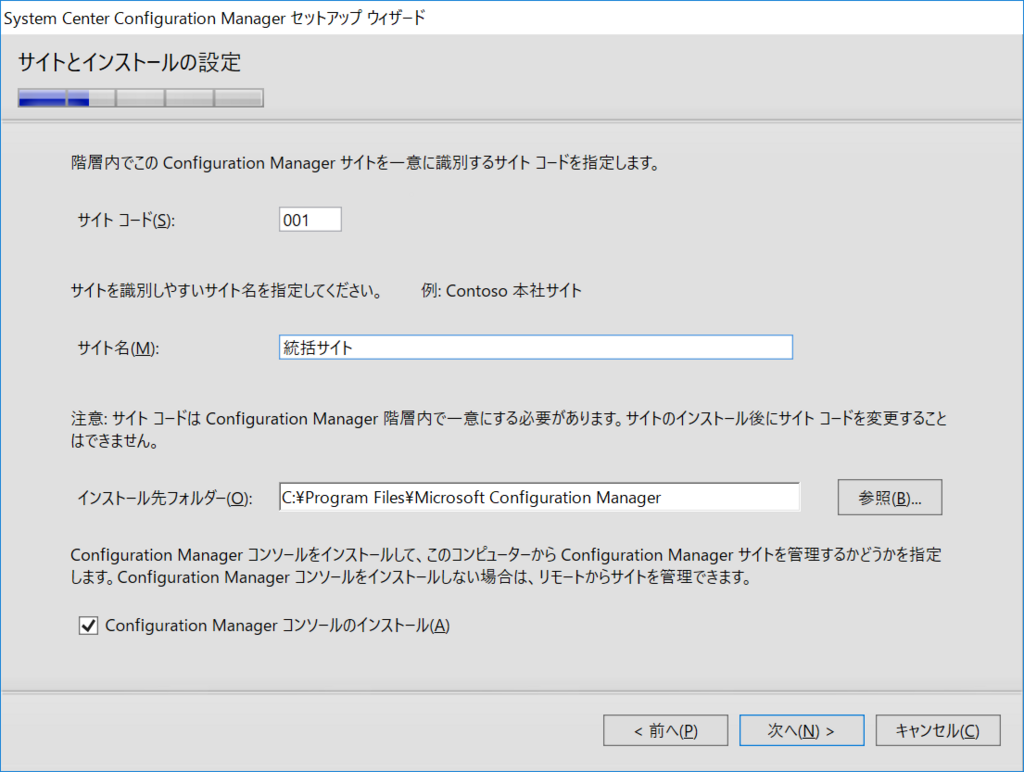
Task: Click the Site Name field containing 統括サイト
Action: click(536, 347)
